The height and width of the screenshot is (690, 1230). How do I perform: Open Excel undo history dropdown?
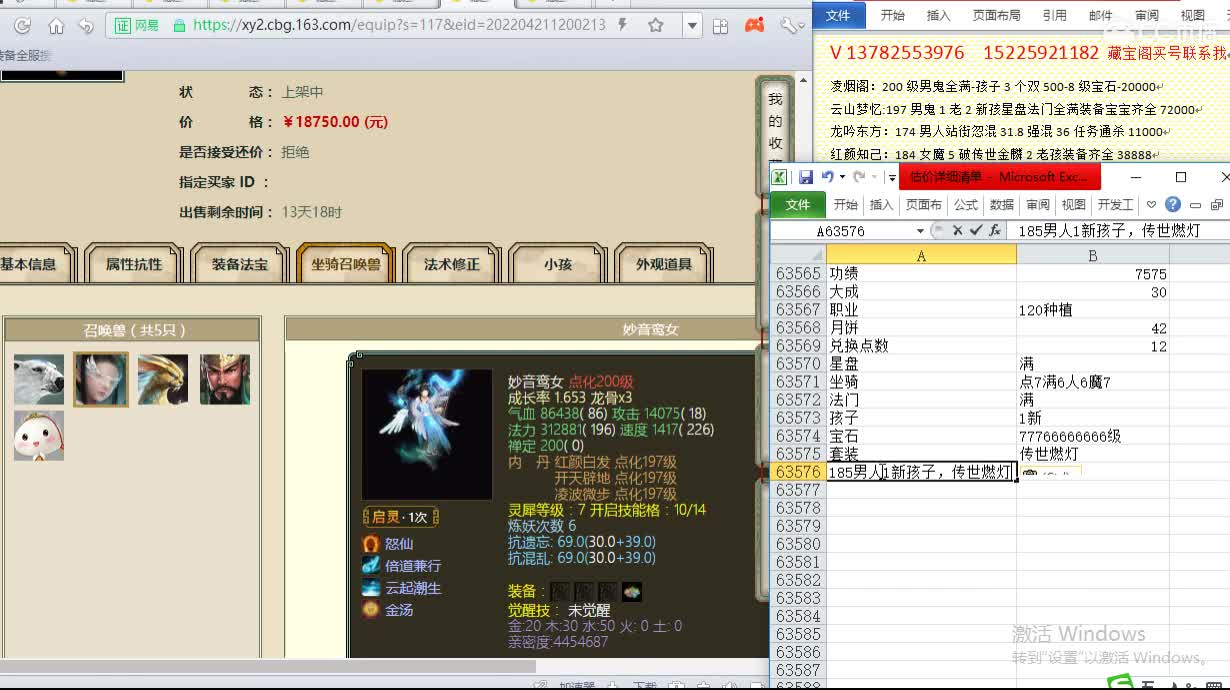[842, 177]
